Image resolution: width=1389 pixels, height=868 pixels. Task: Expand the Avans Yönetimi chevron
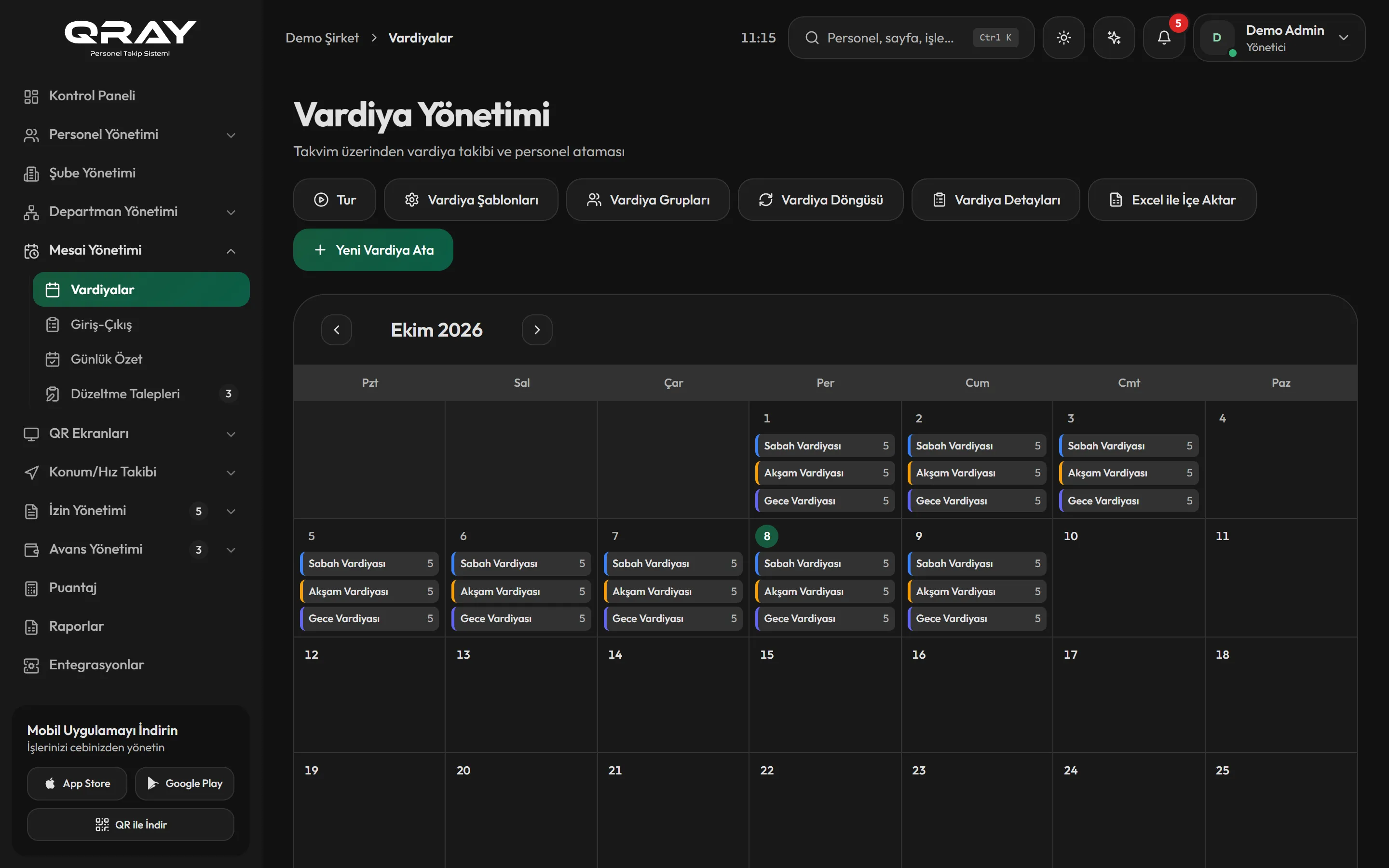(231, 550)
